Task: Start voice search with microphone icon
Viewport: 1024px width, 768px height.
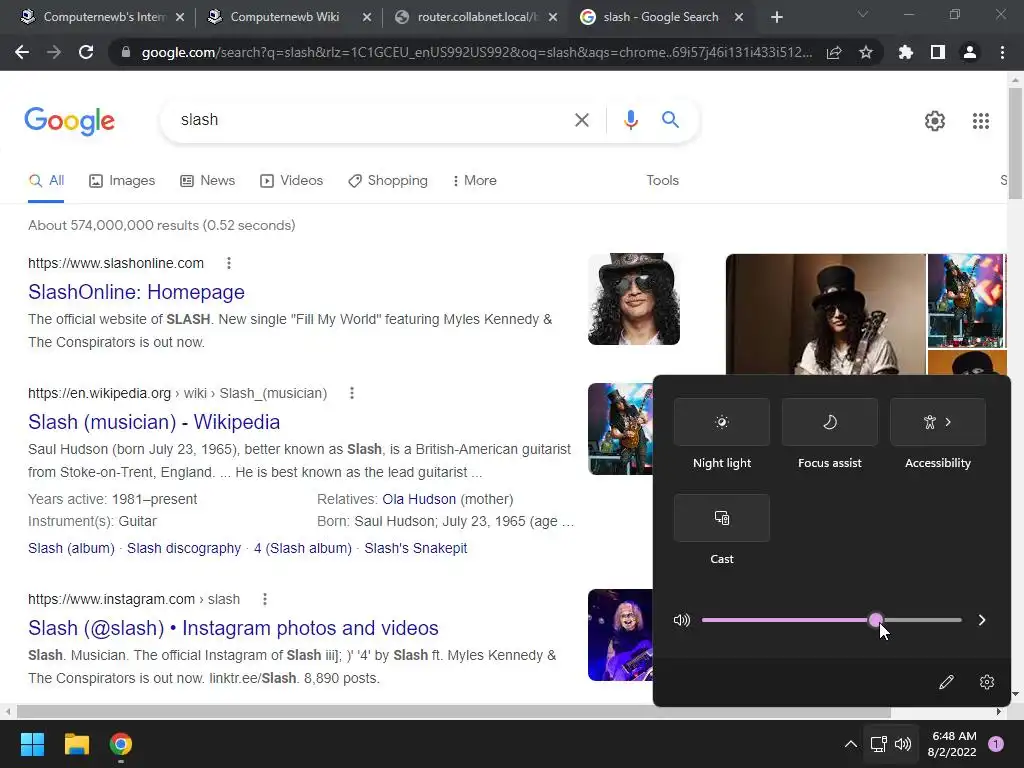Action: tap(630, 120)
